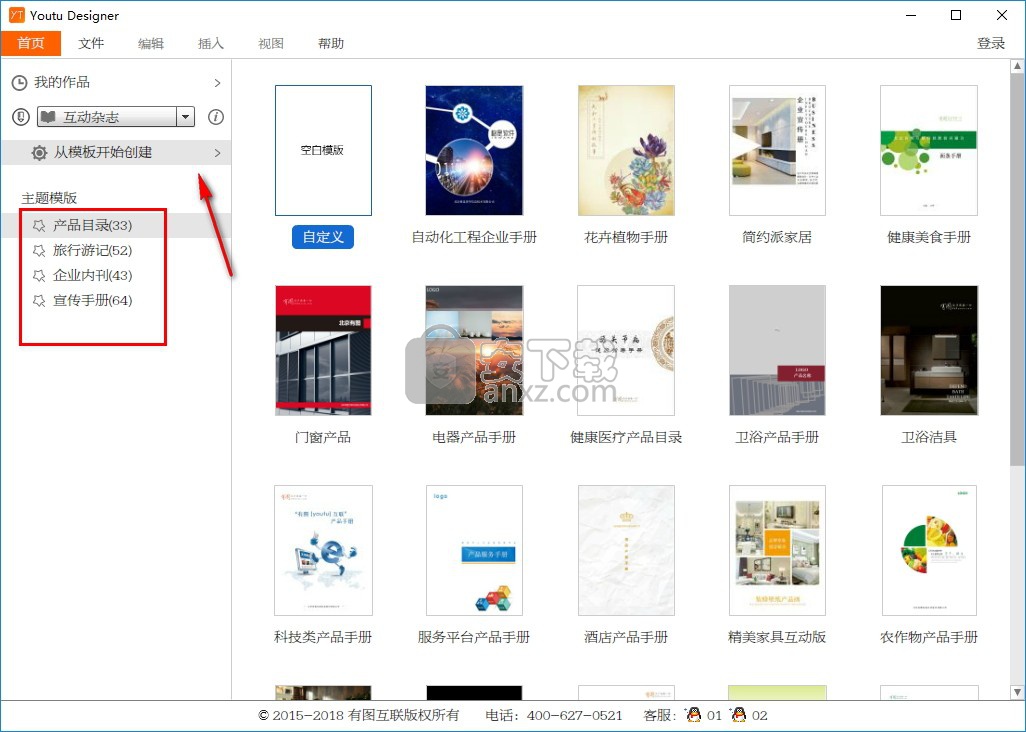Click the 自动化工程企业手册 caption text
Viewport: 1026px width, 732px height.
[x=474, y=237]
